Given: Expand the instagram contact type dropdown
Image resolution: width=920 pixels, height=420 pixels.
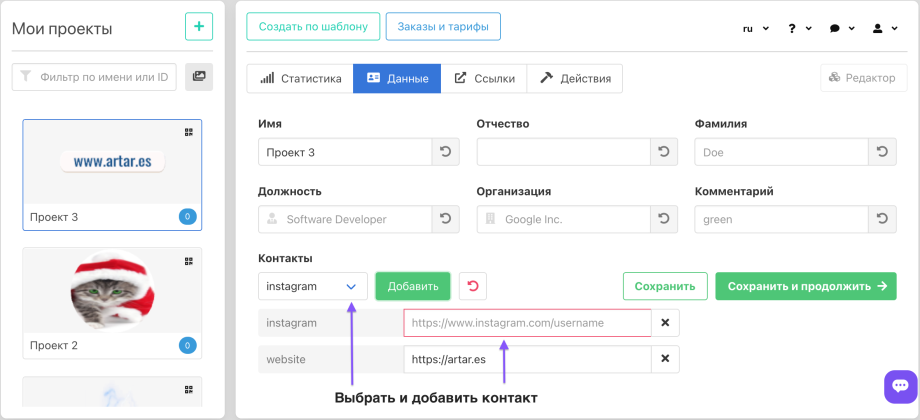Looking at the screenshot, I should pos(312,287).
